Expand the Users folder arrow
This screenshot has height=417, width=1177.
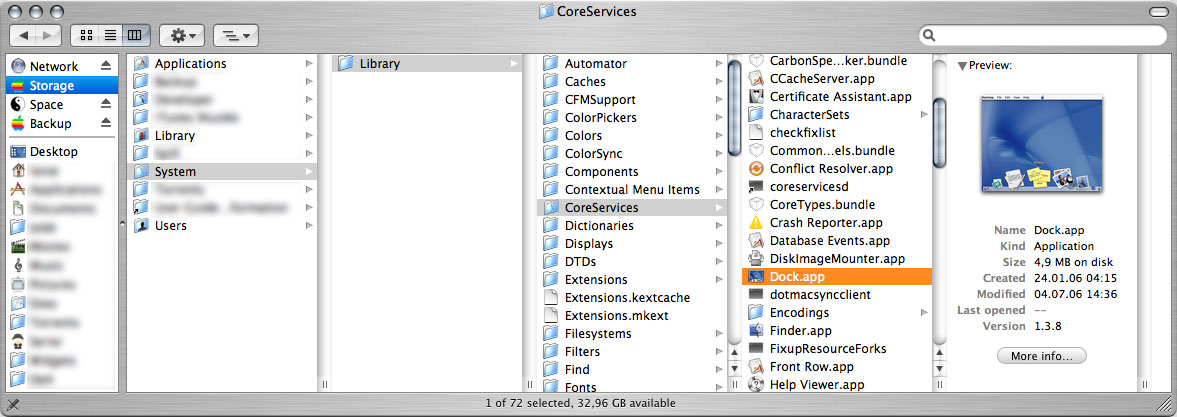click(x=309, y=226)
